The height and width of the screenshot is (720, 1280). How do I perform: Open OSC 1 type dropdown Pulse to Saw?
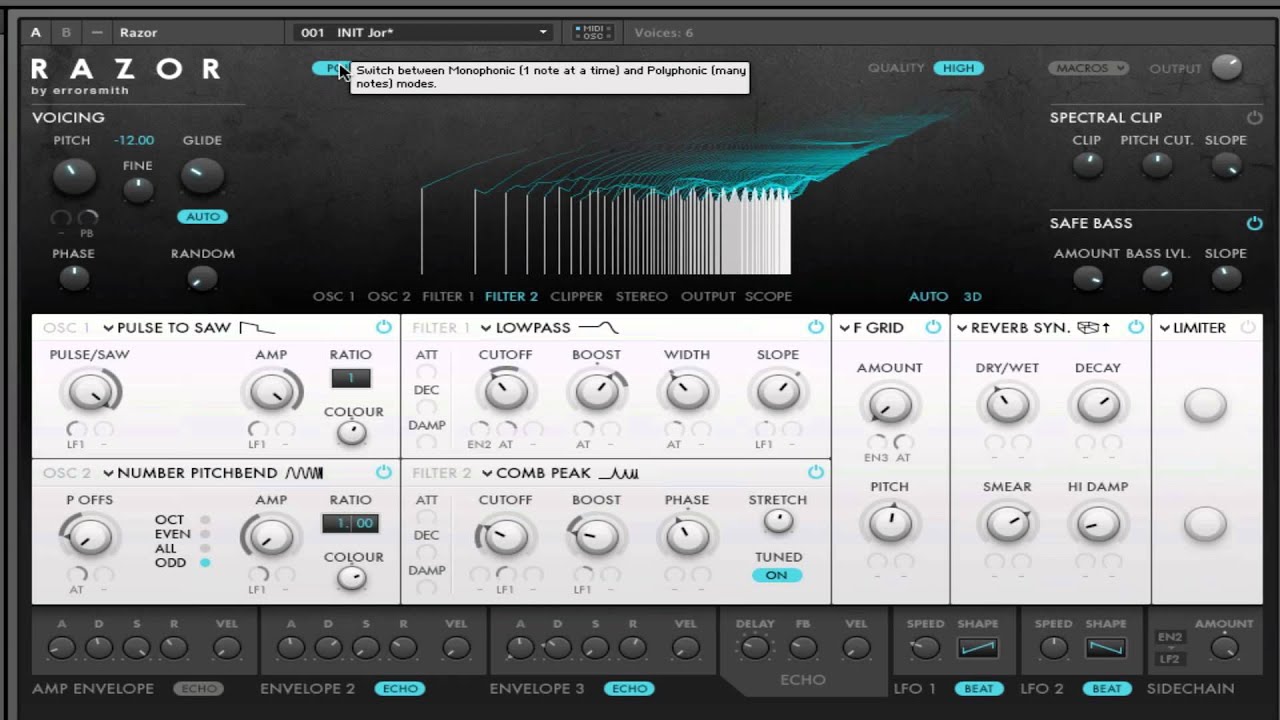[x=166, y=327]
